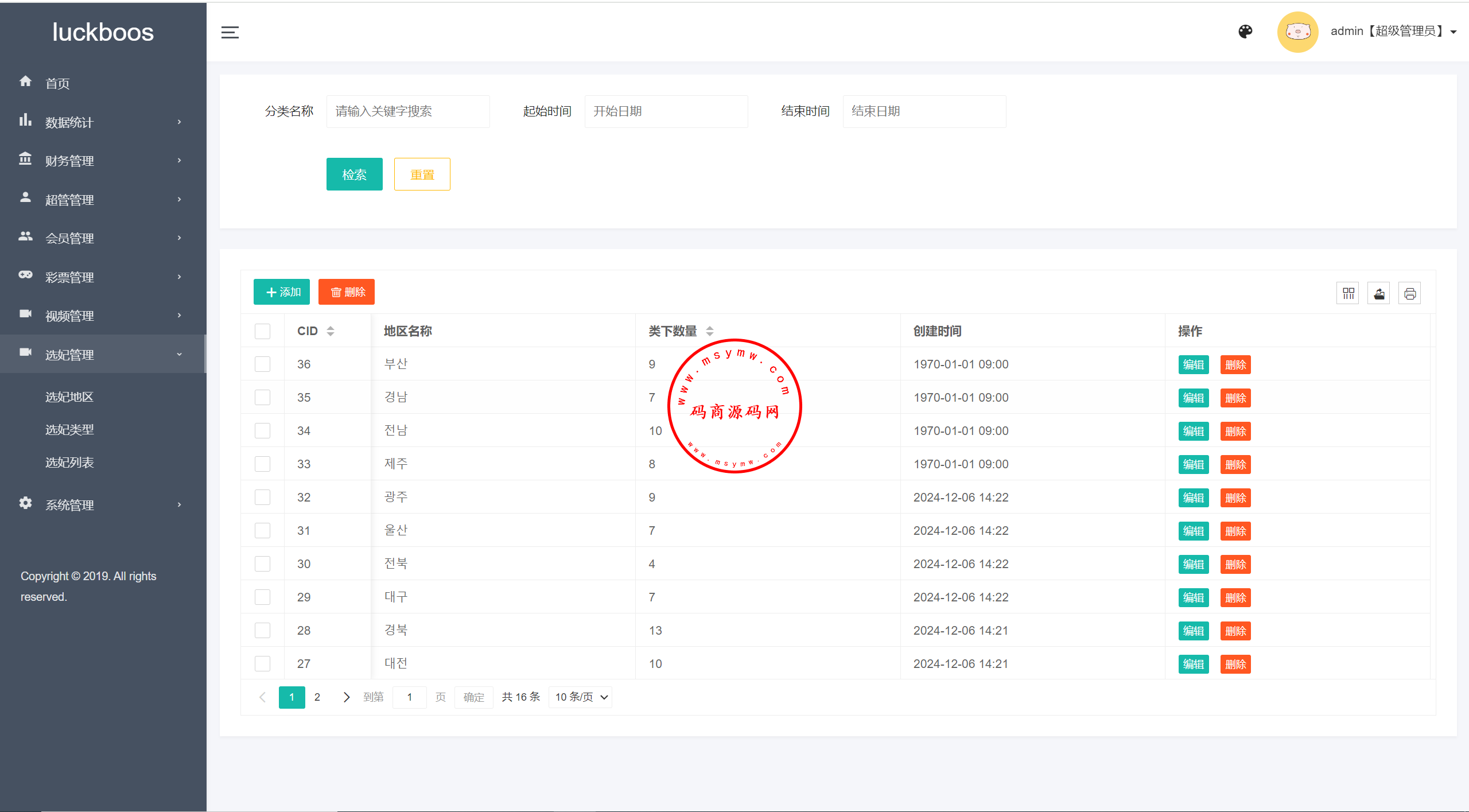
Task: Click the camera icon for 选妃管理
Action: [x=25, y=352]
